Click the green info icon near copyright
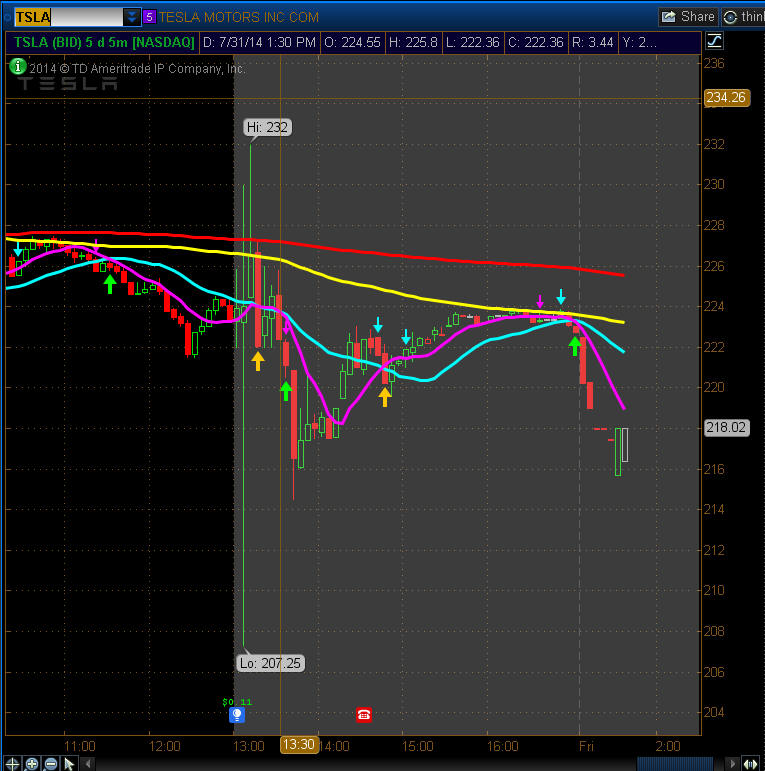Image resolution: width=765 pixels, height=771 pixels. [16, 67]
